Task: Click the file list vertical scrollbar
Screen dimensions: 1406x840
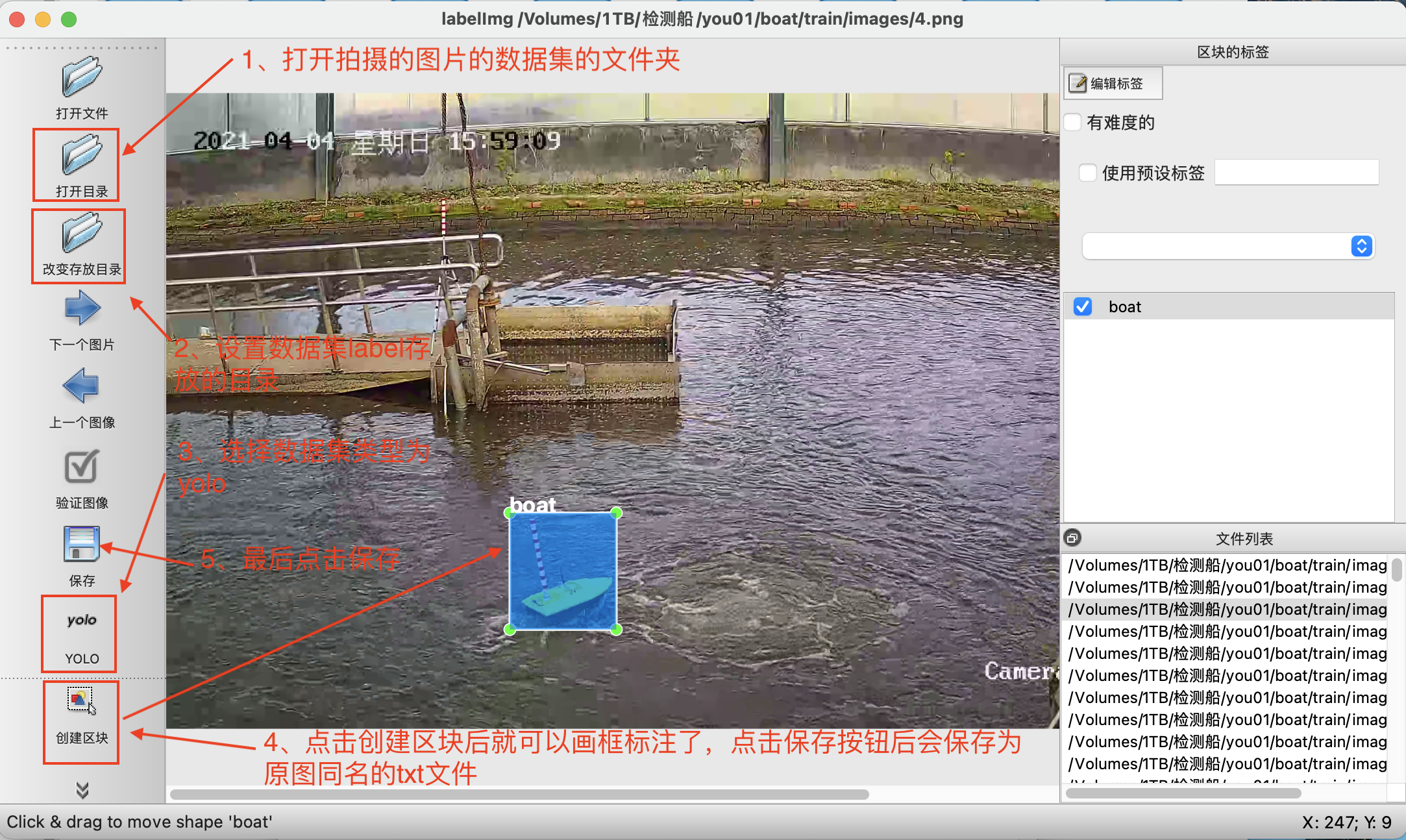Action: 1397,570
